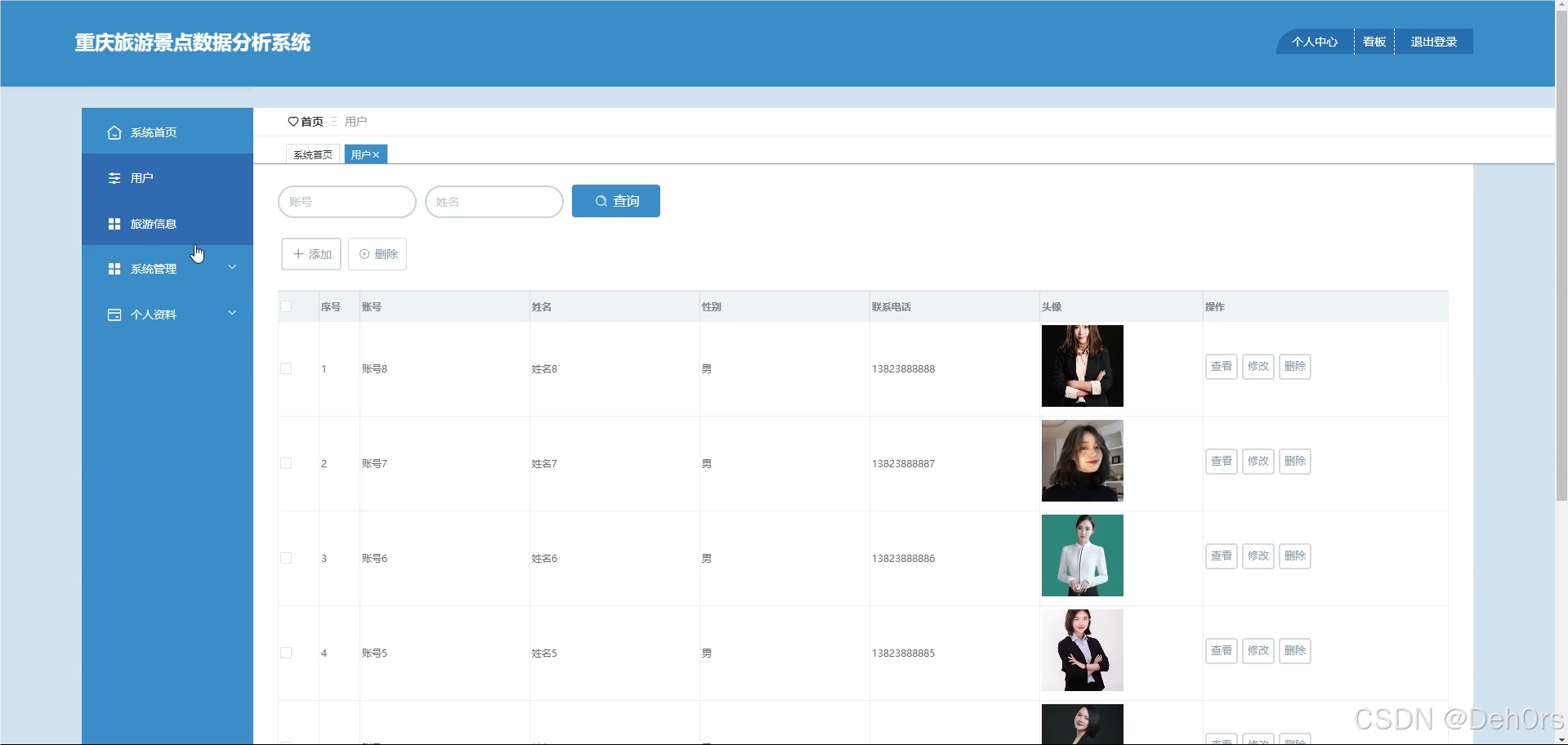The image size is (1568, 745).
Task: Click the 查询 search button
Action: click(616, 201)
